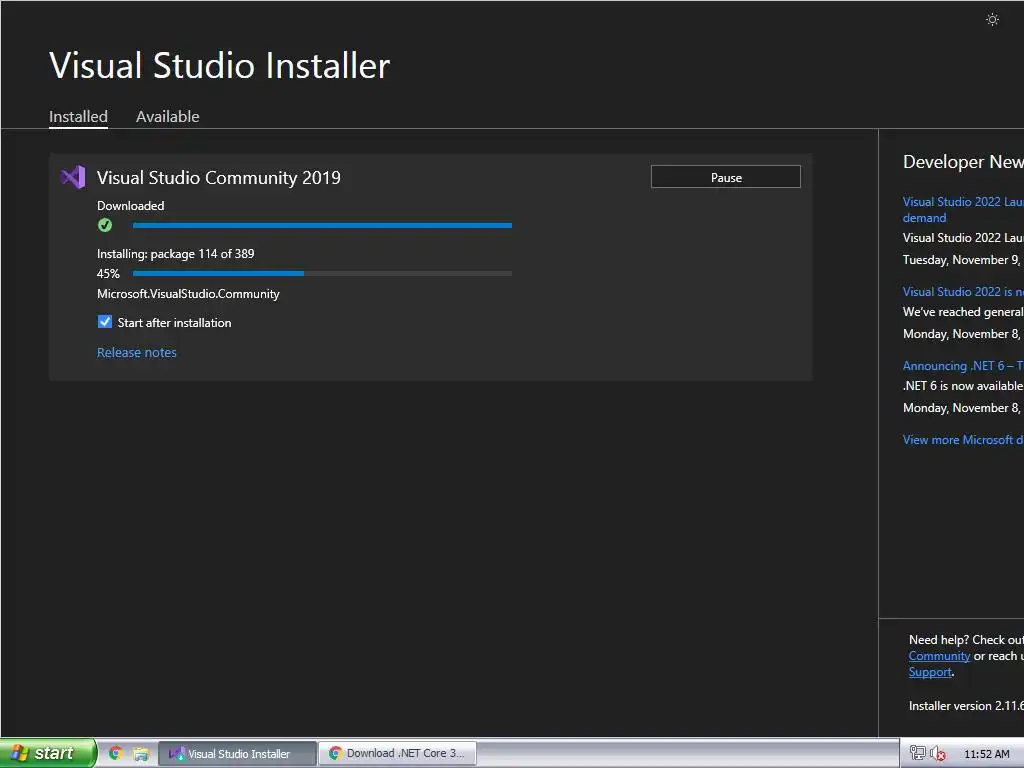Click the 45% percentage label

[108, 274]
